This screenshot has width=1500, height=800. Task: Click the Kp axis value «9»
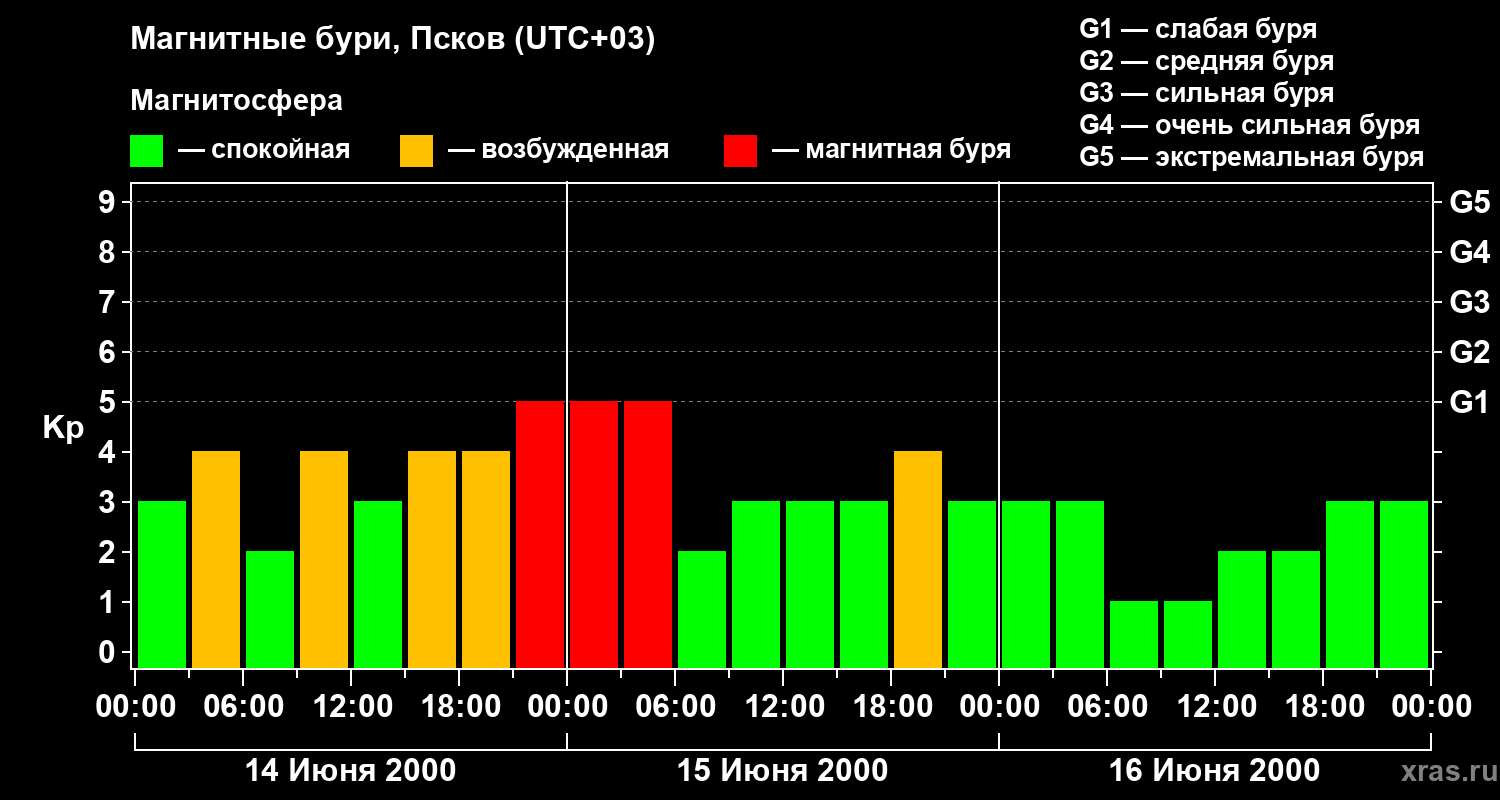[x=109, y=202]
